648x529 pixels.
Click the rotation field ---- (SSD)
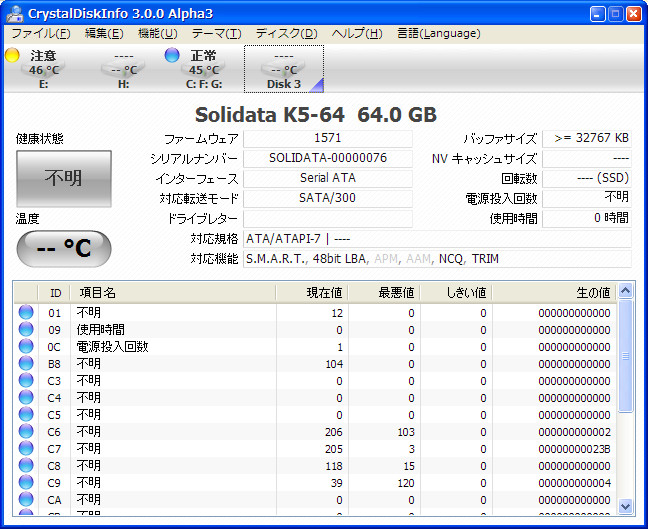tap(587, 178)
